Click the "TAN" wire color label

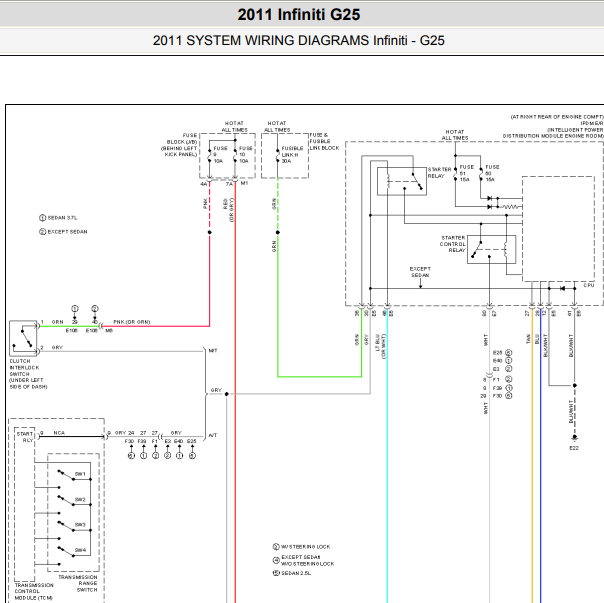528,339
